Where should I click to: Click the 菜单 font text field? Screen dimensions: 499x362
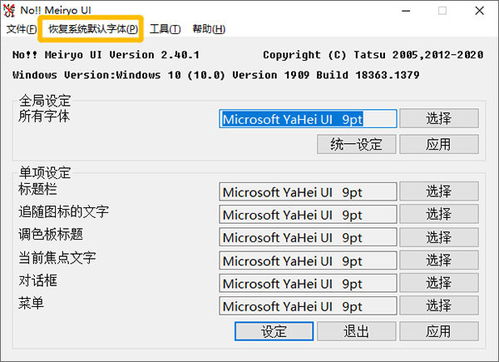tap(308, 306)
